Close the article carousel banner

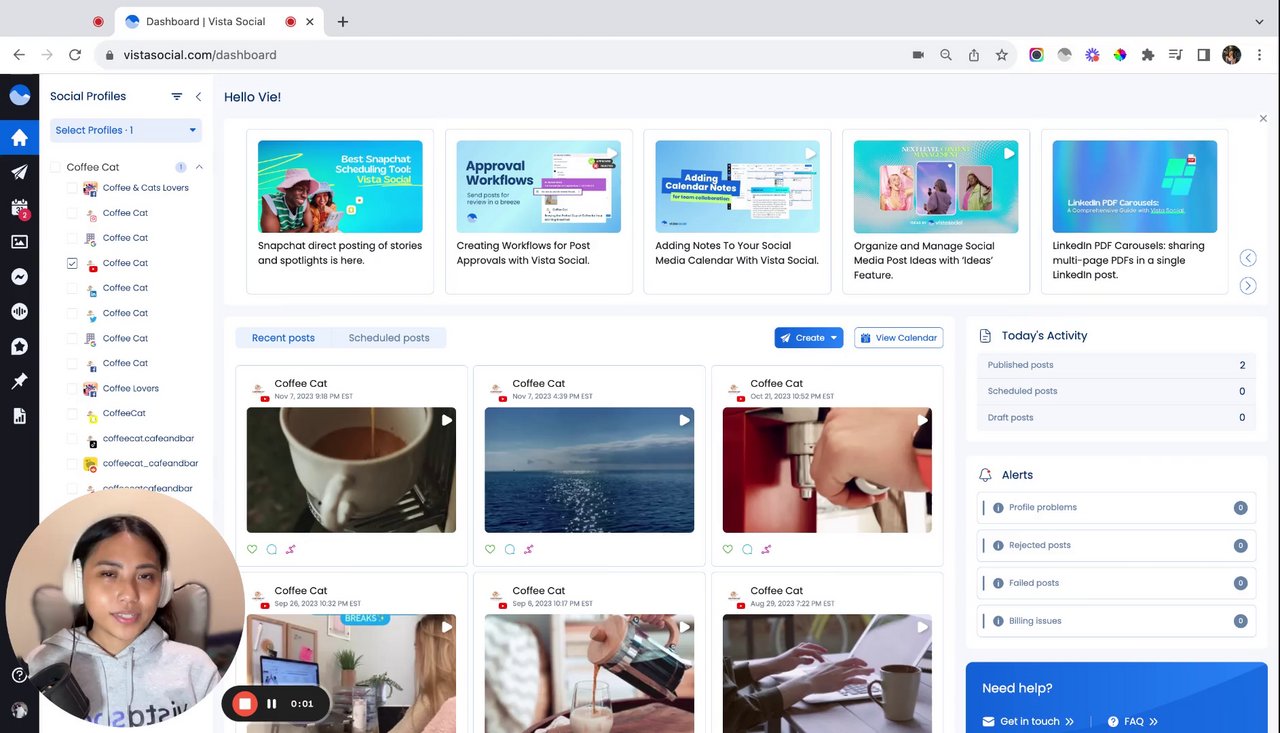1263,119
